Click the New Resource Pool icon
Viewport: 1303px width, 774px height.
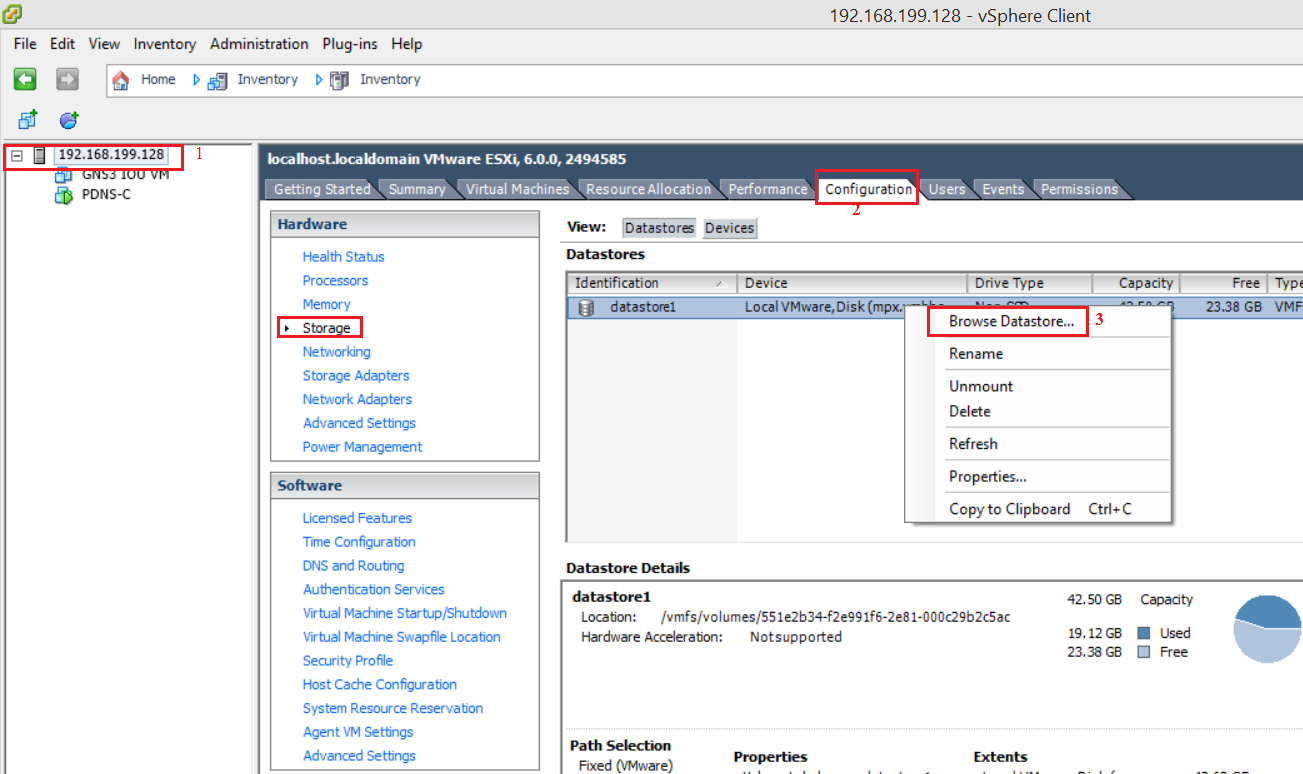tap(66, 120)
